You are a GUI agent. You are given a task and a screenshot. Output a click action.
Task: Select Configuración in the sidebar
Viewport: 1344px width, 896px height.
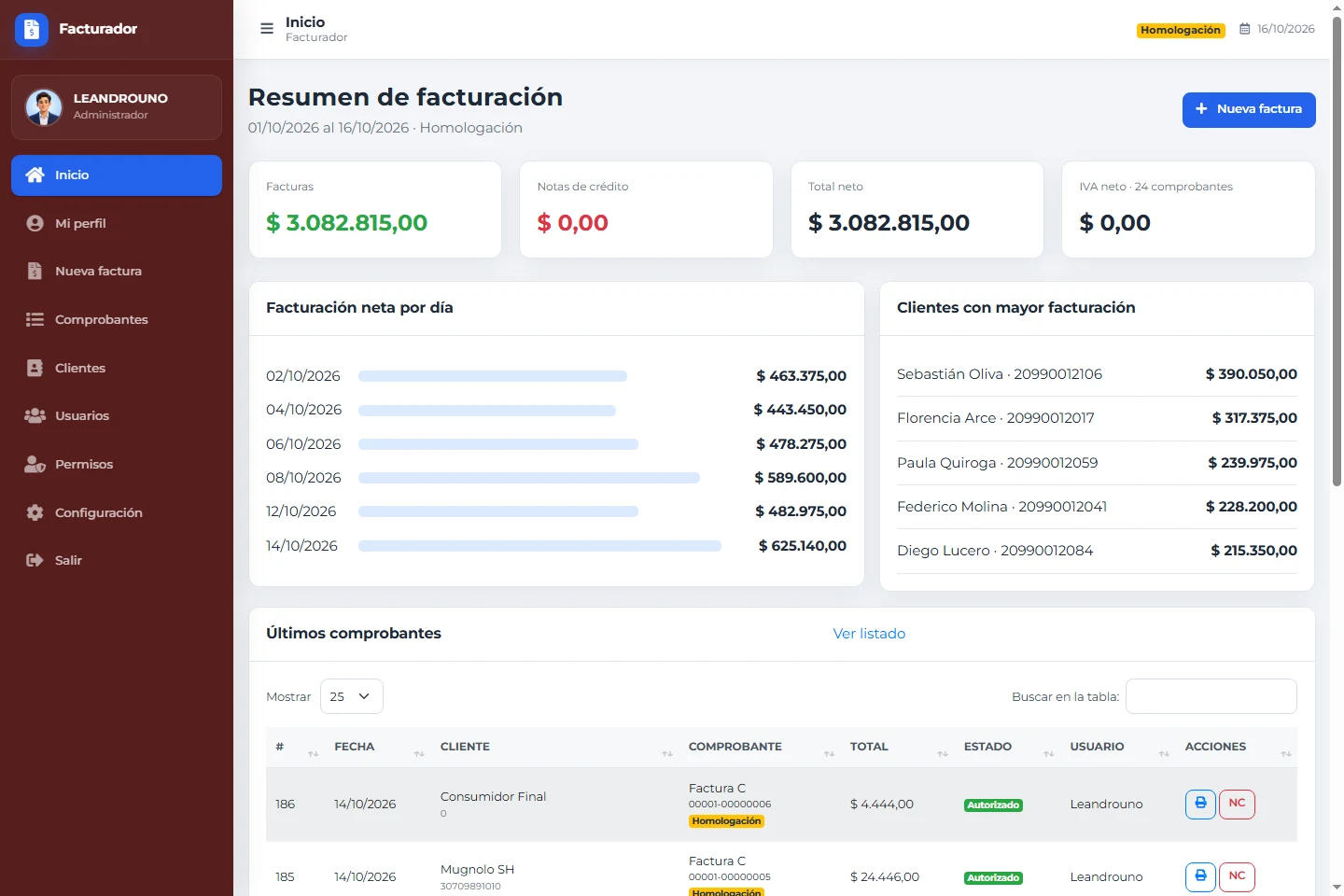[x=117, y=512]
